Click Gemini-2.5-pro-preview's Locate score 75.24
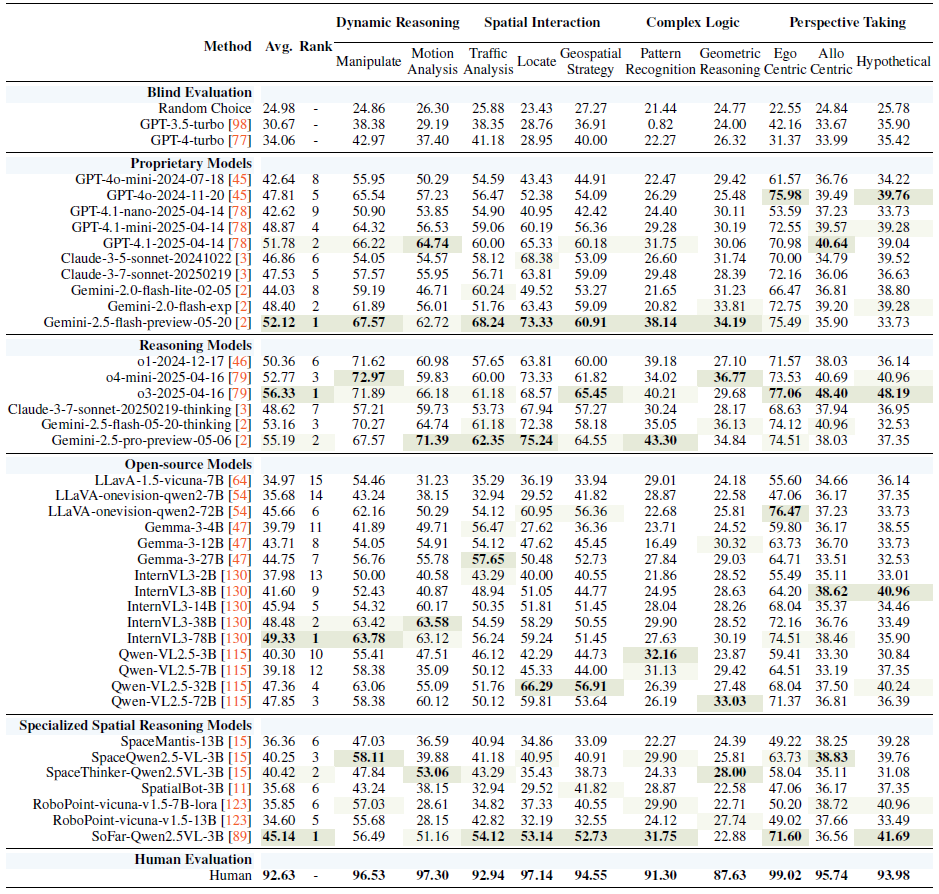939x894 pixels. pos(537,441)
